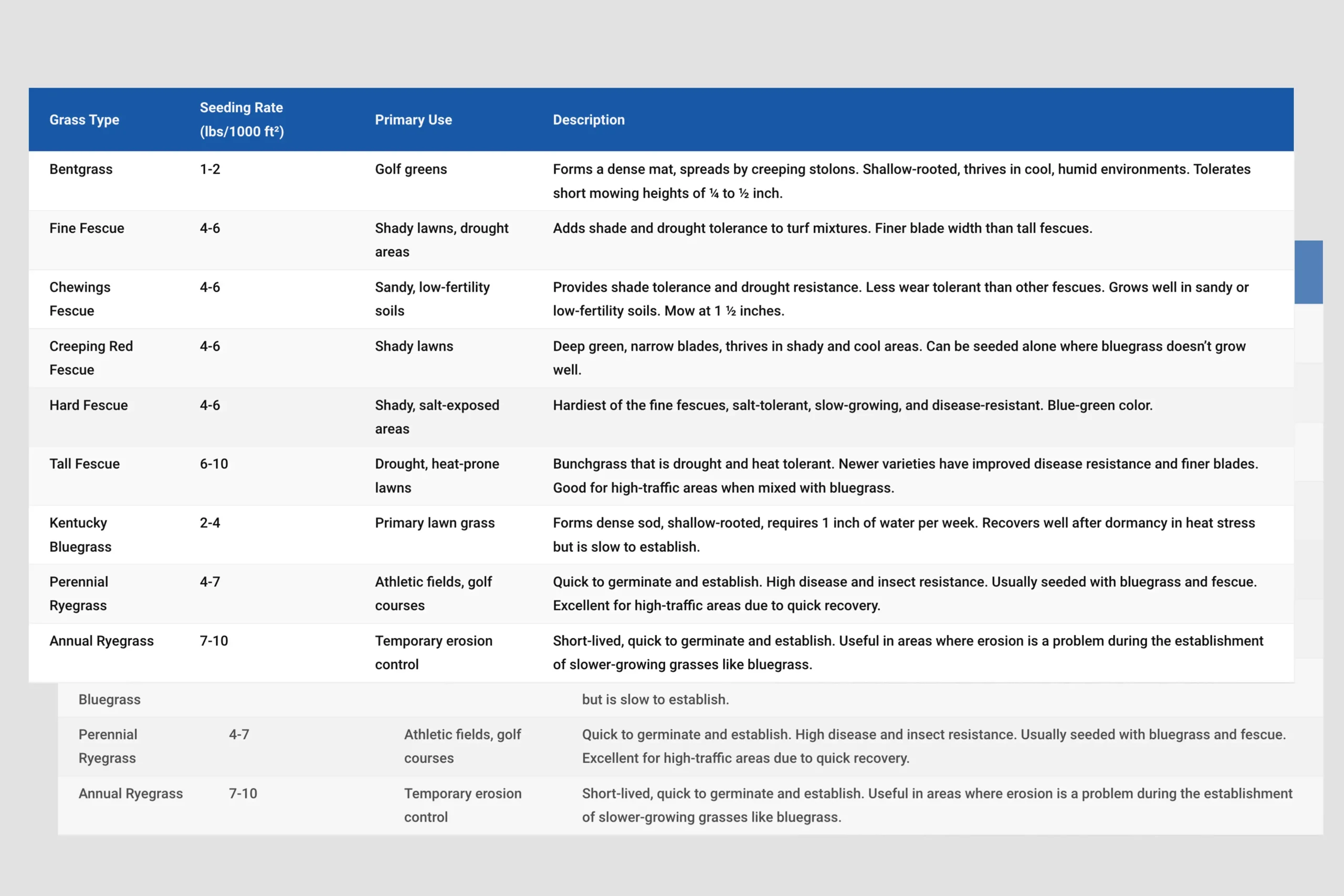The image size is (1344, 896).
Task: Click the Description column header
Action: (x=589, y=120)
